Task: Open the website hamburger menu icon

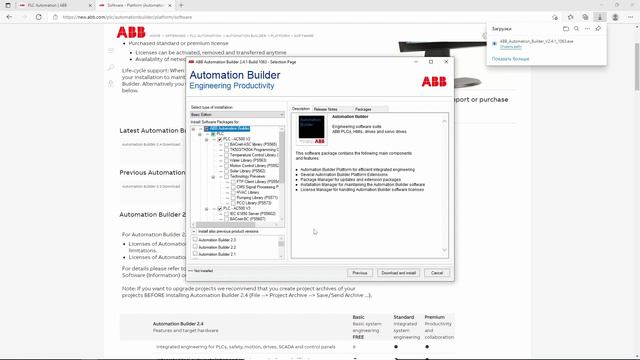Action: point(111,50)
